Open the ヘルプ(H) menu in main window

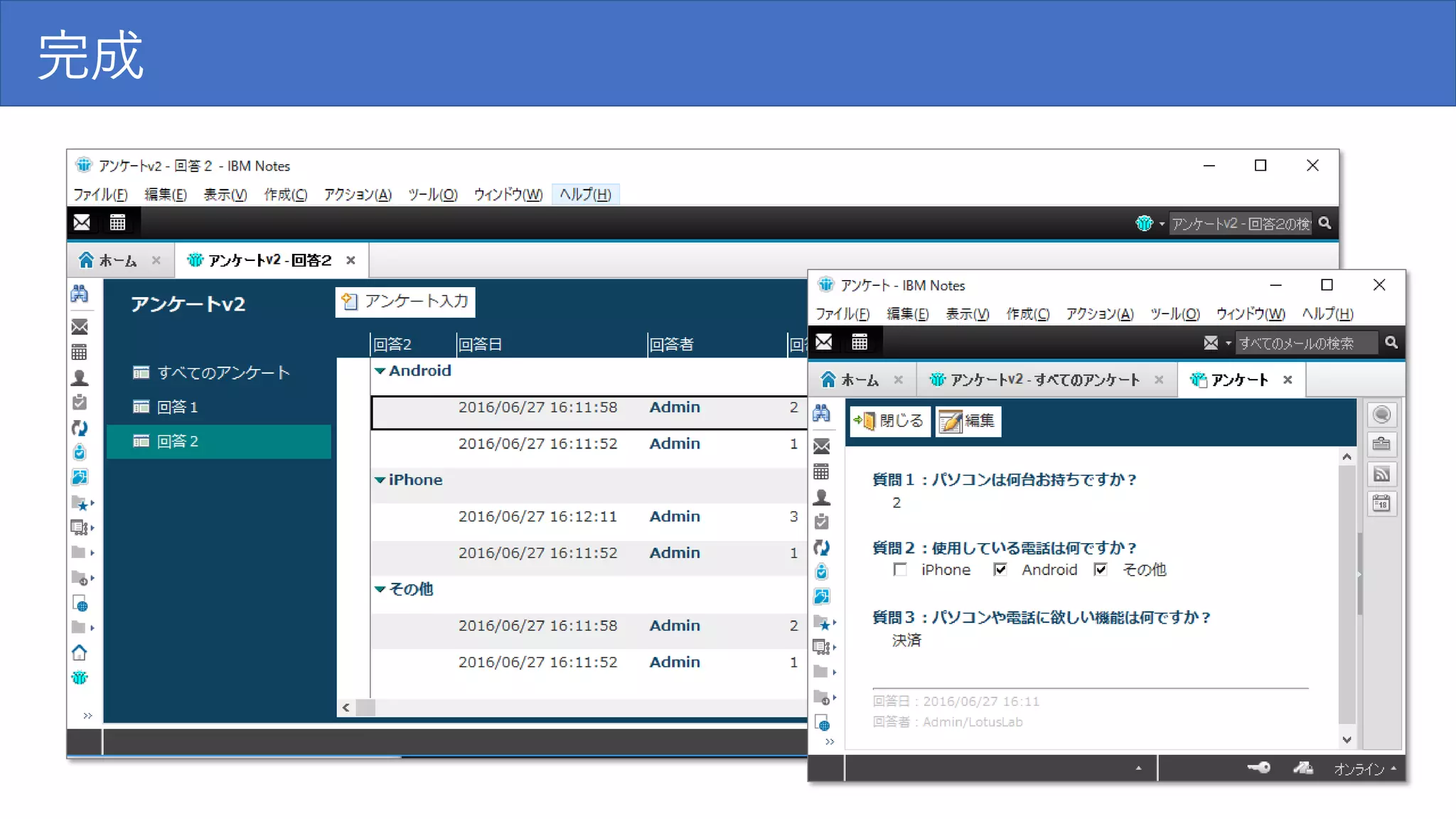pyautogui.click(x=585, y=194)
